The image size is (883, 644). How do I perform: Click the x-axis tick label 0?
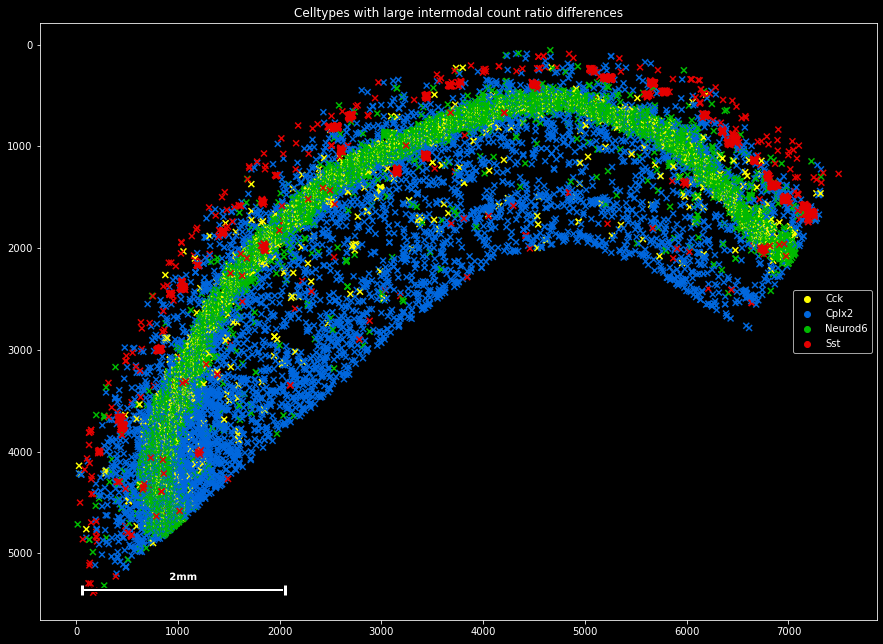(x=77, y=629)
